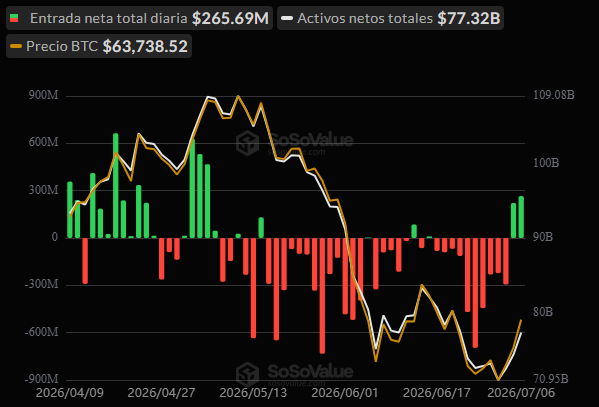This screenshot has width=599, height=407.
Task: Click the last green bar at far right
Action: [x=521, y=217]
